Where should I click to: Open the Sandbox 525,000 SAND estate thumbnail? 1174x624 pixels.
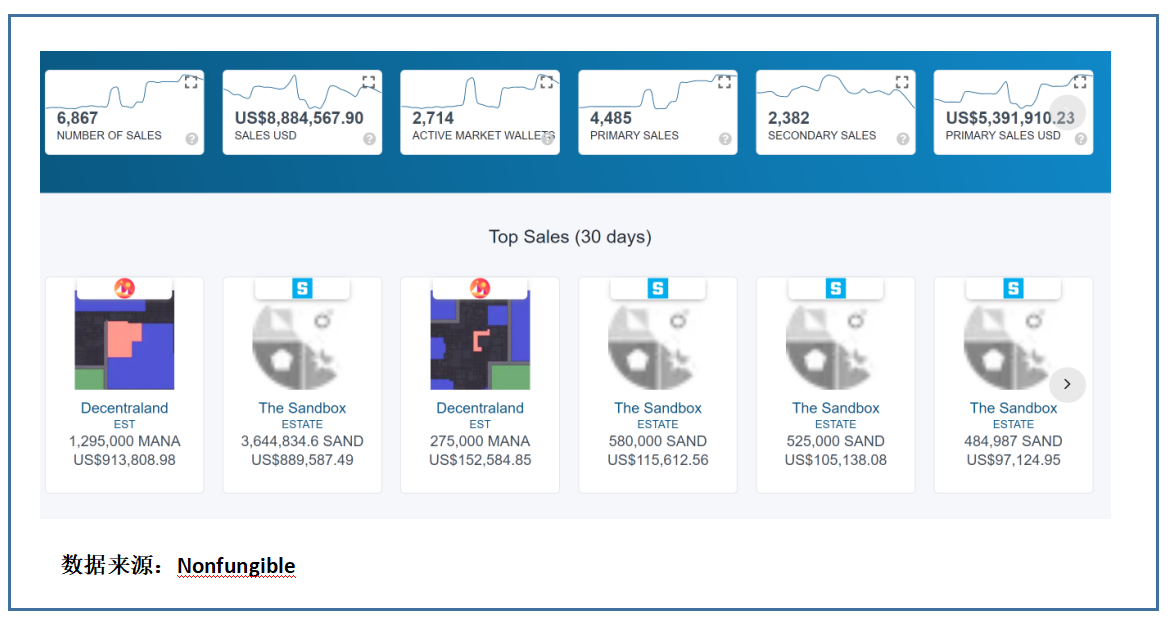(x=836, y=346)
